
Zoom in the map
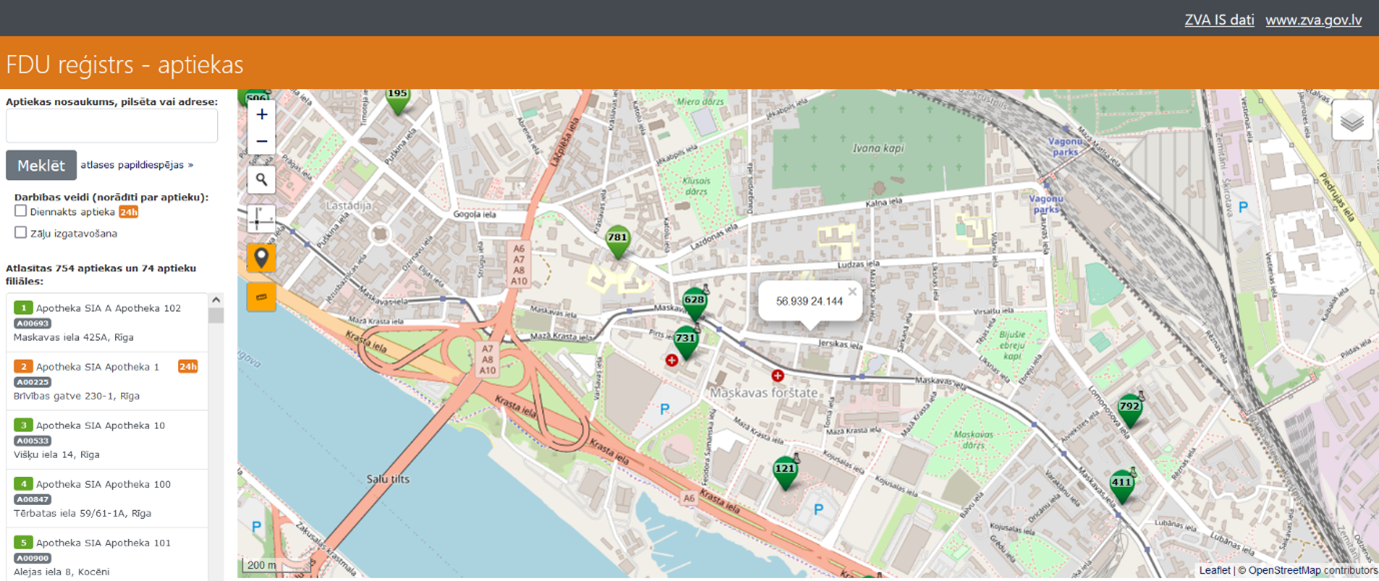(262, 114)
